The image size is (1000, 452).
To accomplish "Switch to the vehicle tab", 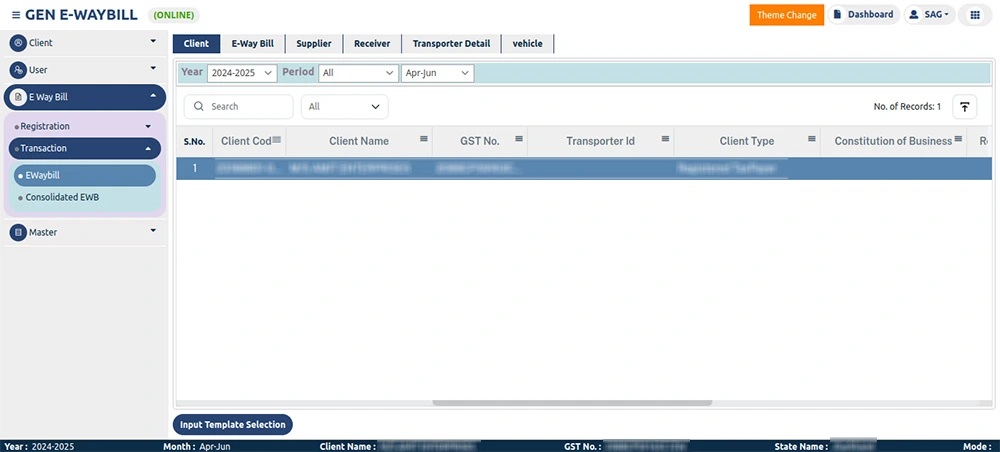I will [527, 43].
